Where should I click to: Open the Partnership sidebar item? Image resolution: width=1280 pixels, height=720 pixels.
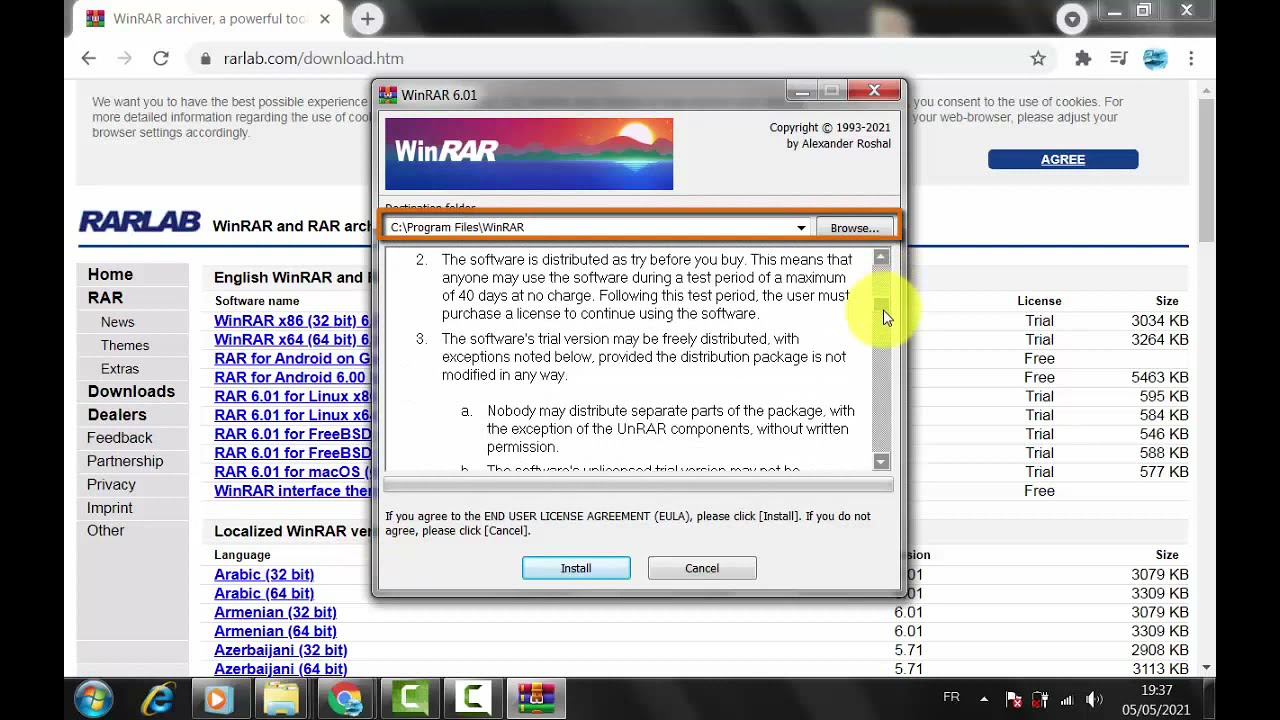tap(125, 461)
